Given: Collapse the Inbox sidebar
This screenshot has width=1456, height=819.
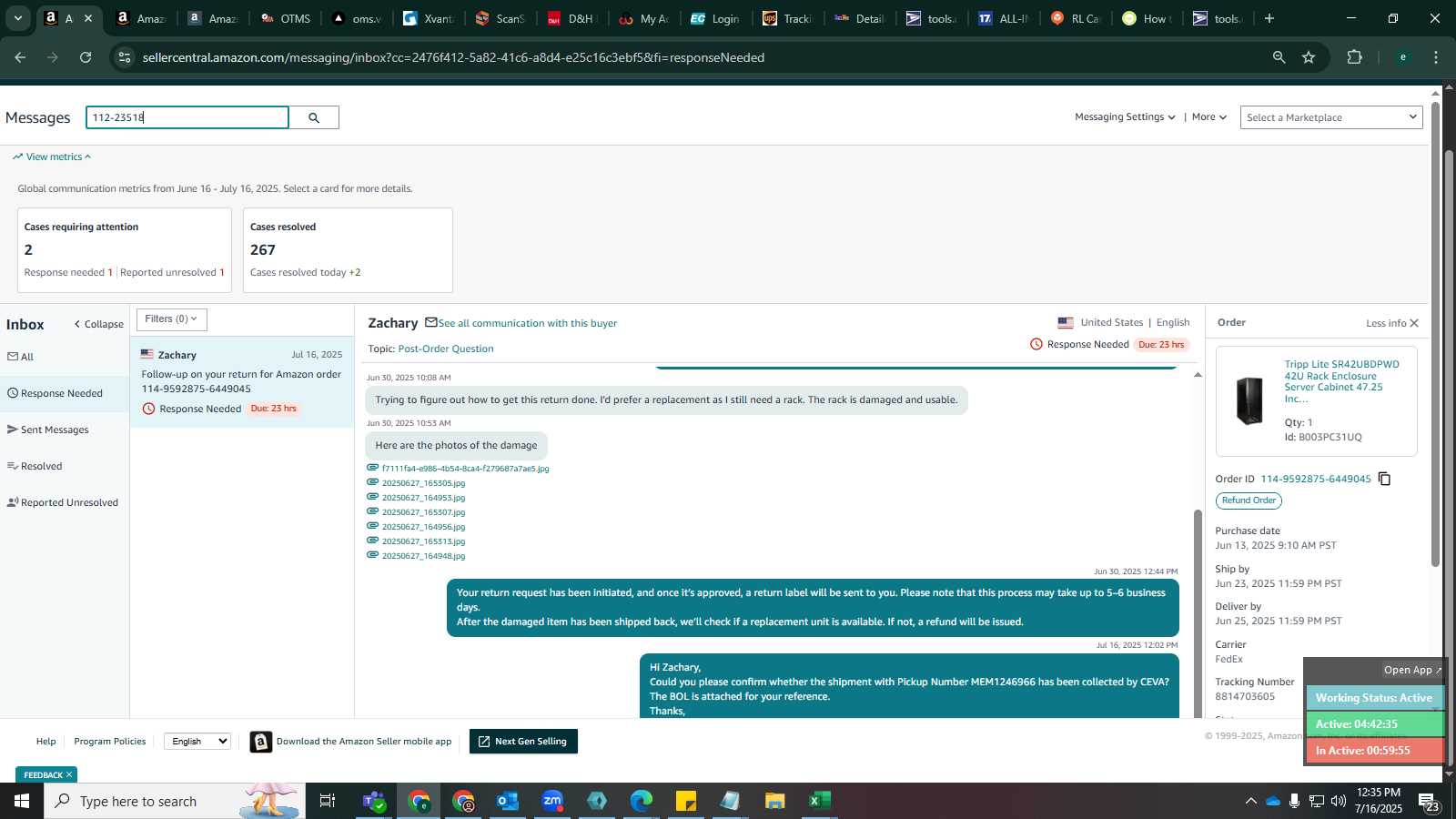Looking at the screenshot, I should click(99, 324).
